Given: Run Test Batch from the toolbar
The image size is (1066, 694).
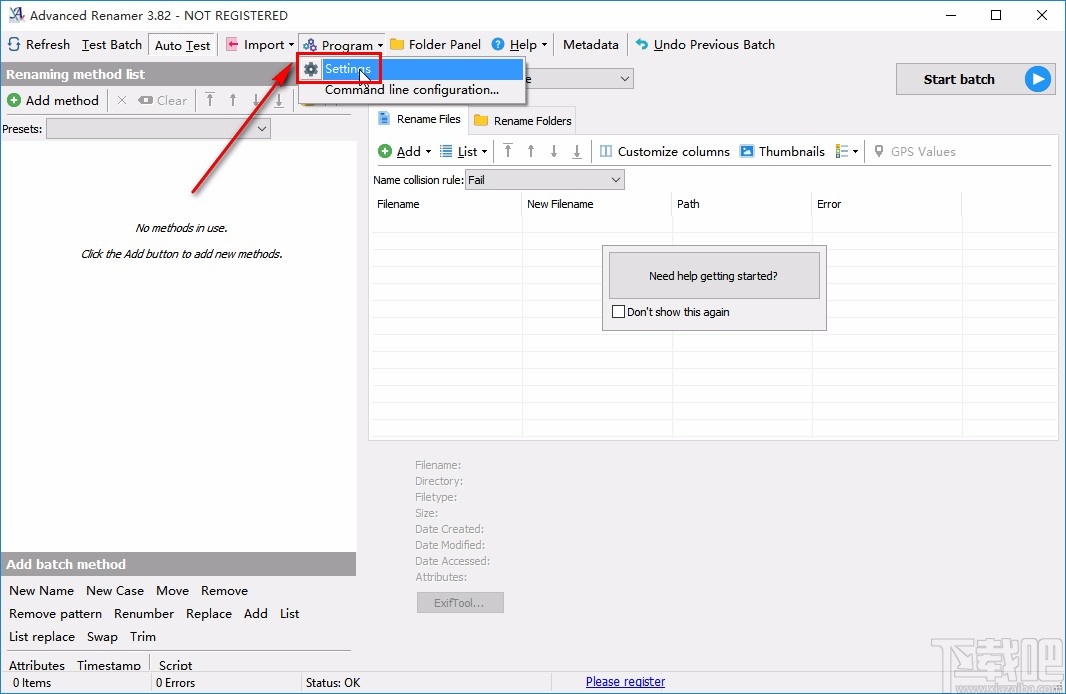Looking at the screenshot, I should 111,45.
